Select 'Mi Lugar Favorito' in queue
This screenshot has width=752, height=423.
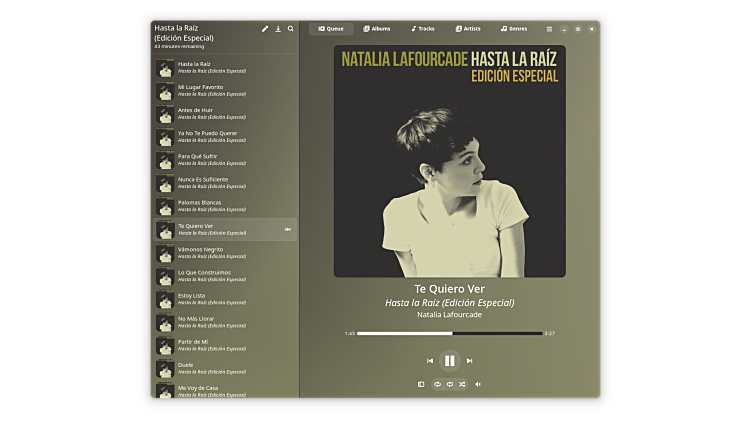point(225,91)
